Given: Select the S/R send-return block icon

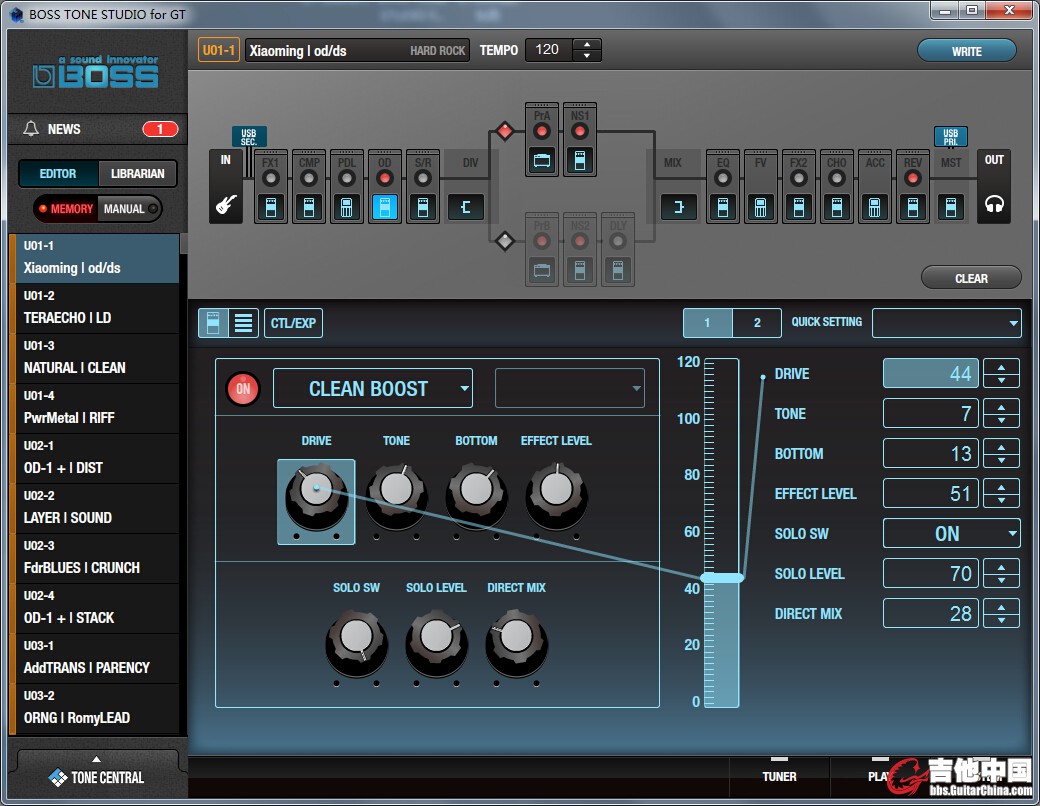Looking at the screenshot, I should 422,207.
